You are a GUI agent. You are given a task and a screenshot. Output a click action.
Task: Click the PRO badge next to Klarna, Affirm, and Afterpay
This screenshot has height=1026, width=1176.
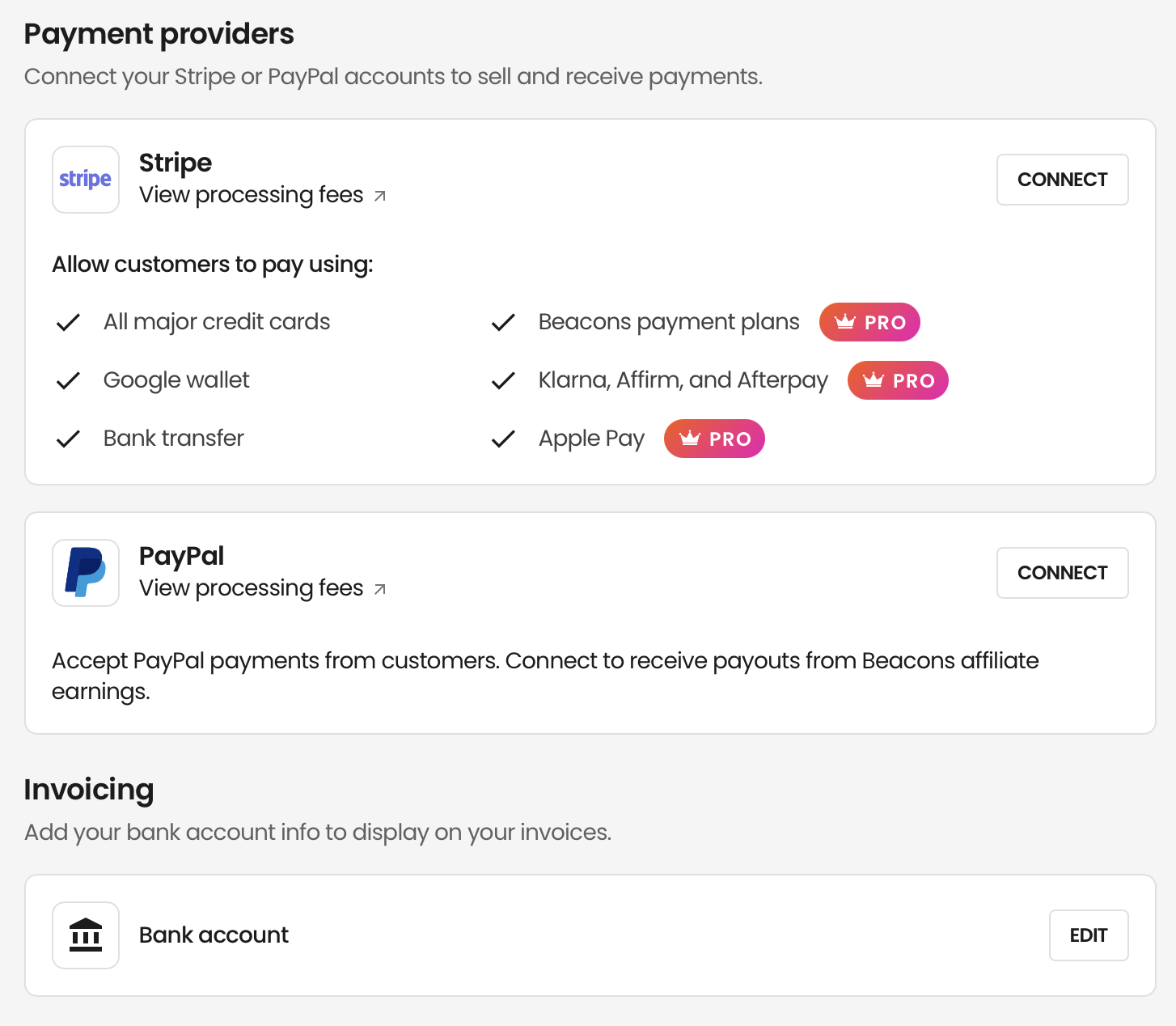898,380
